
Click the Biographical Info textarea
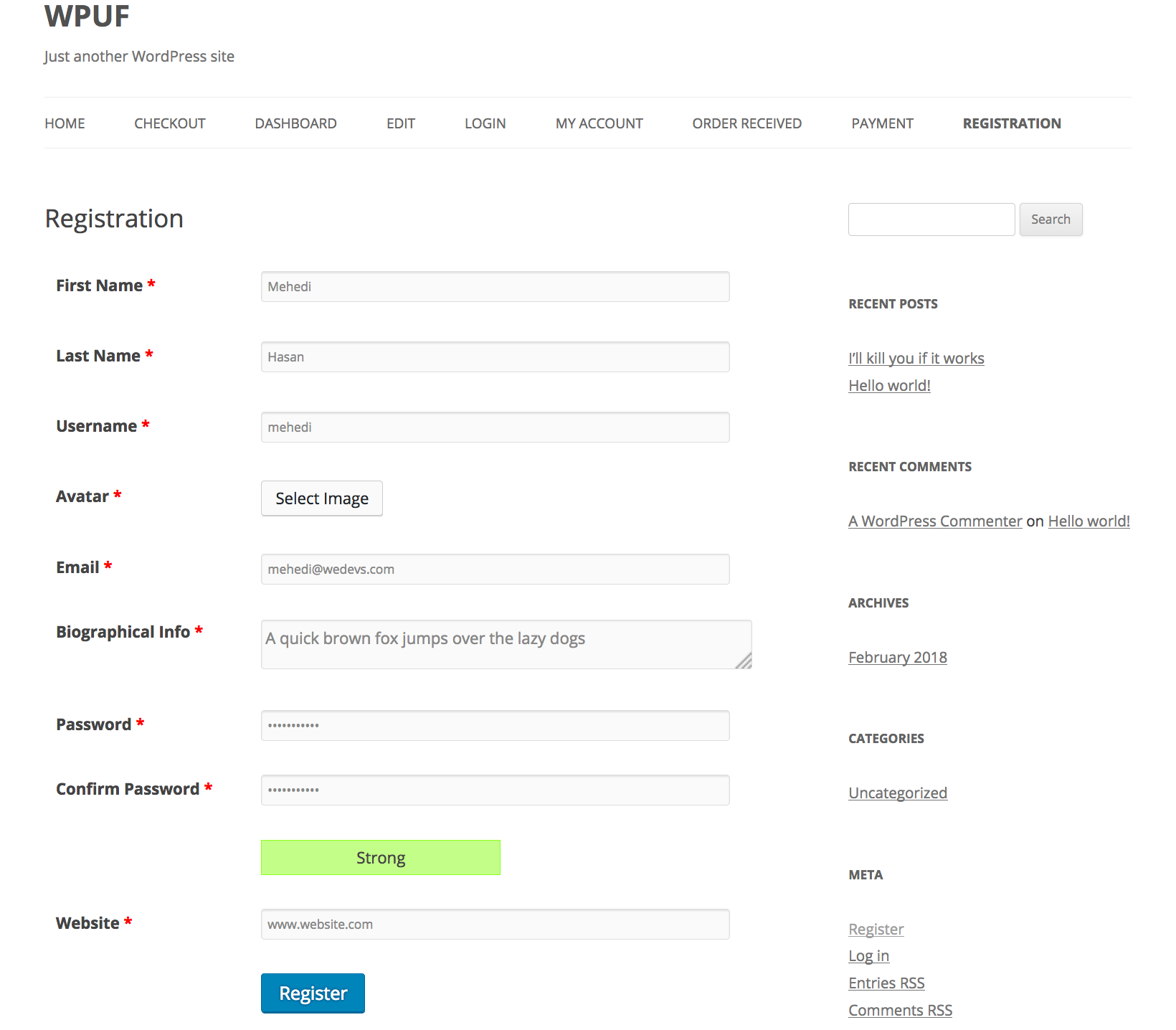coord(506,644)
